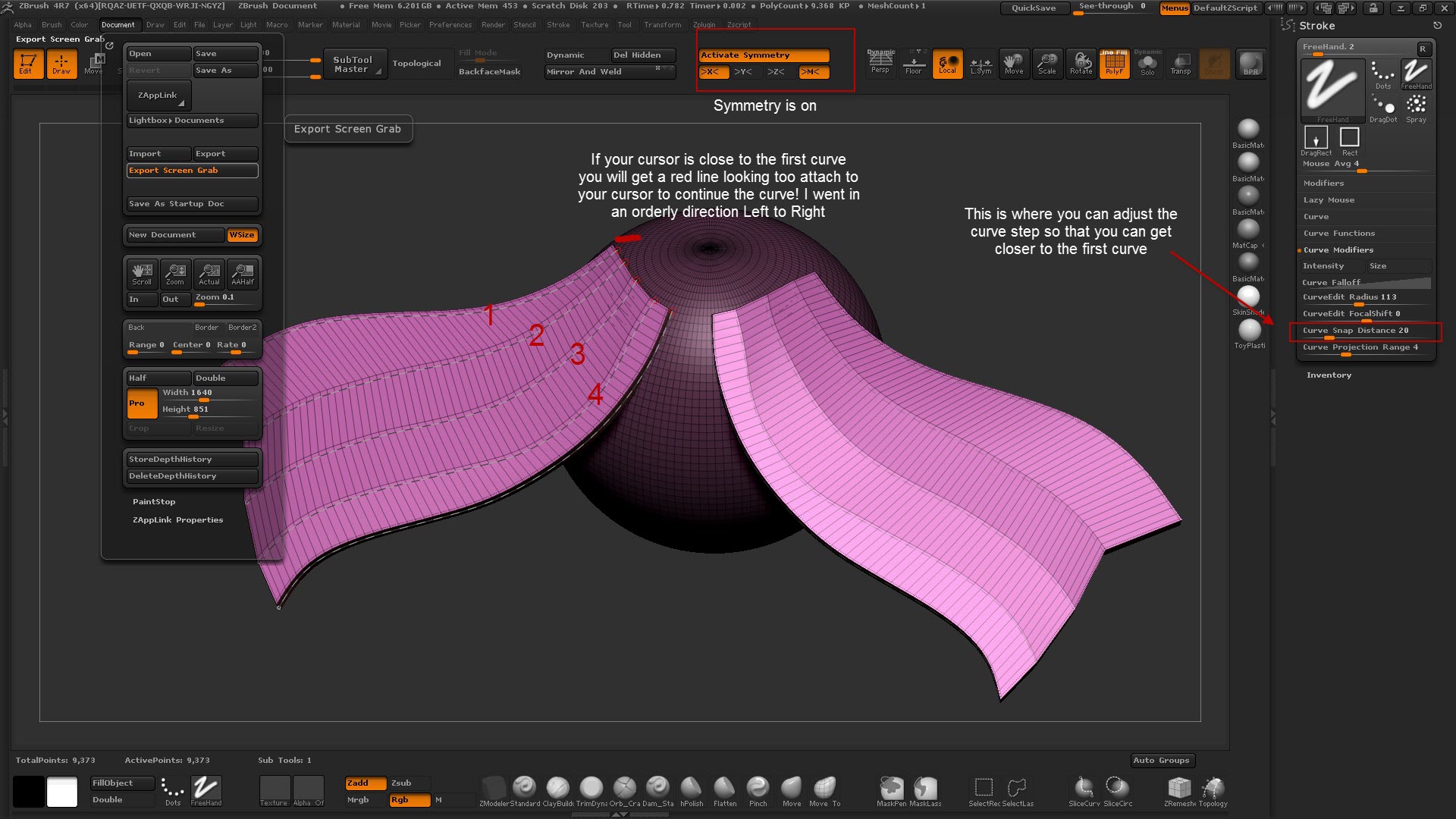Adjust Curve Snap Distance slider
This screenshot has height=819, width=1456.
point(1367,331)
